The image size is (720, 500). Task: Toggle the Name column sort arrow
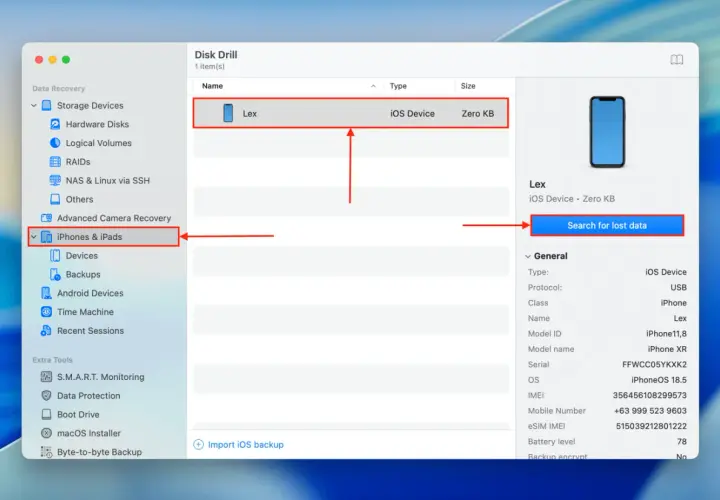[373, 86]
